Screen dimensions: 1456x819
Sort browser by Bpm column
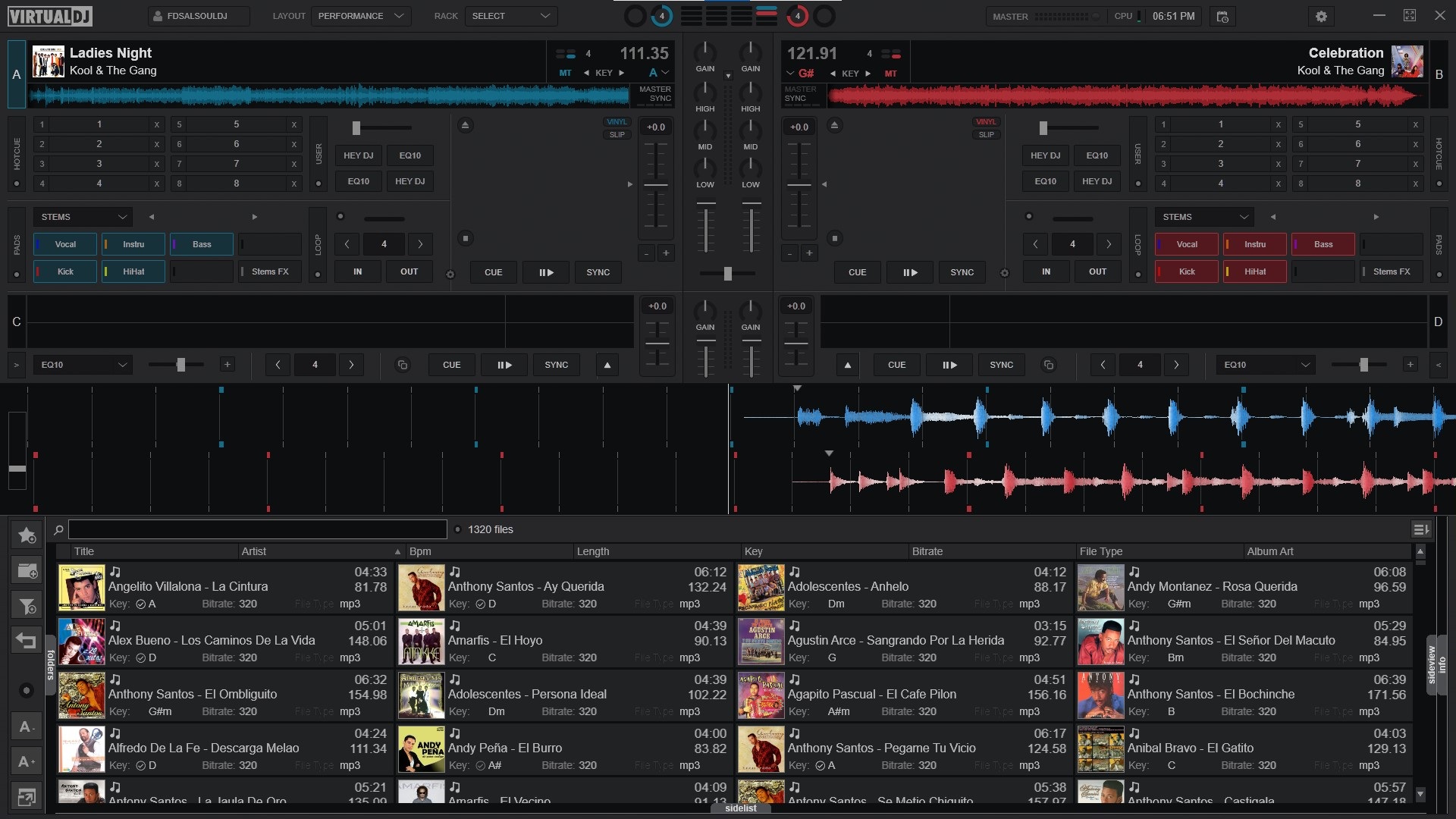click(489, 551)
